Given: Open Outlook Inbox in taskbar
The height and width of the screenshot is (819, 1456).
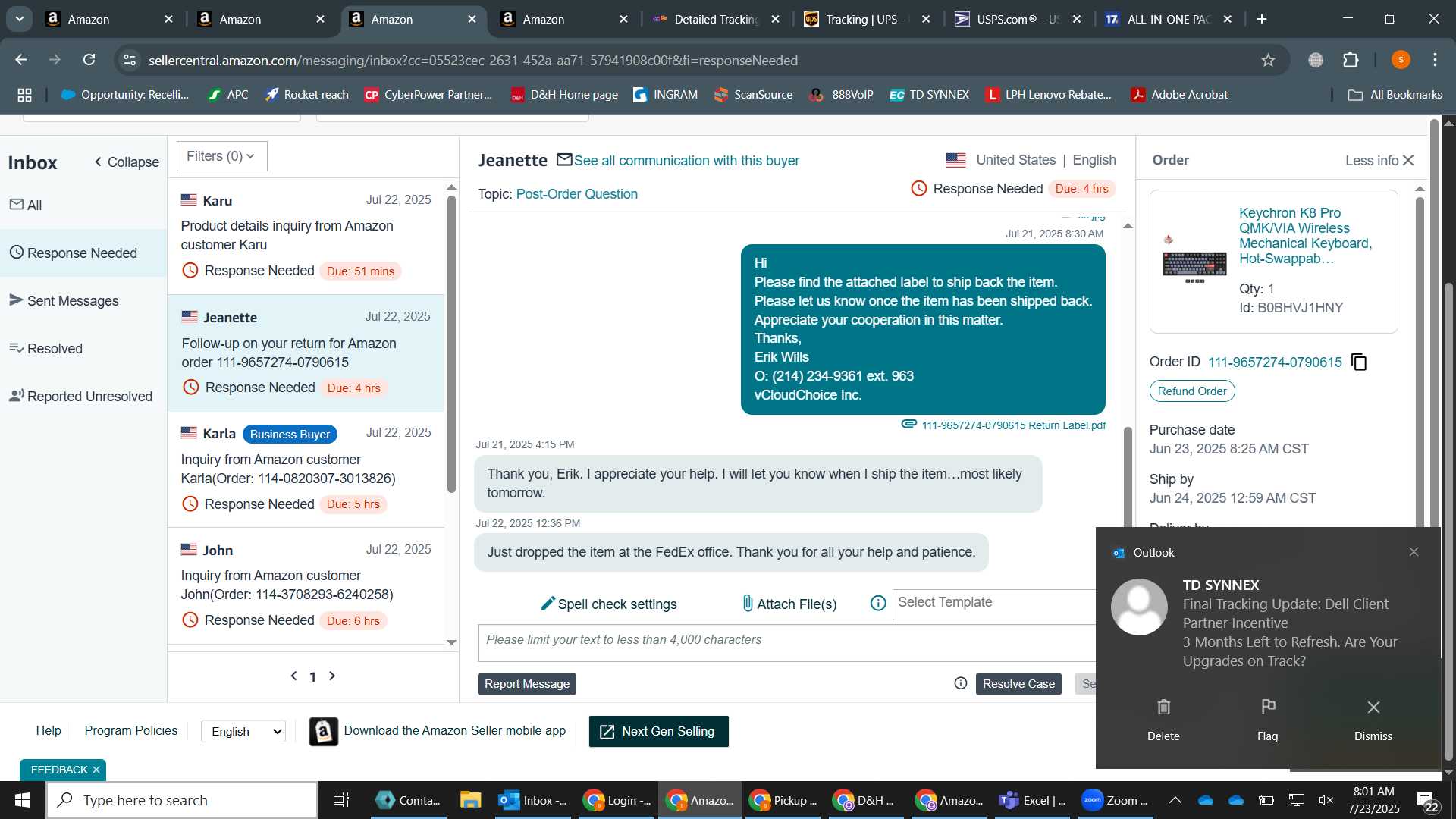Looking at the screenshot, I should [x=532, y=800].
